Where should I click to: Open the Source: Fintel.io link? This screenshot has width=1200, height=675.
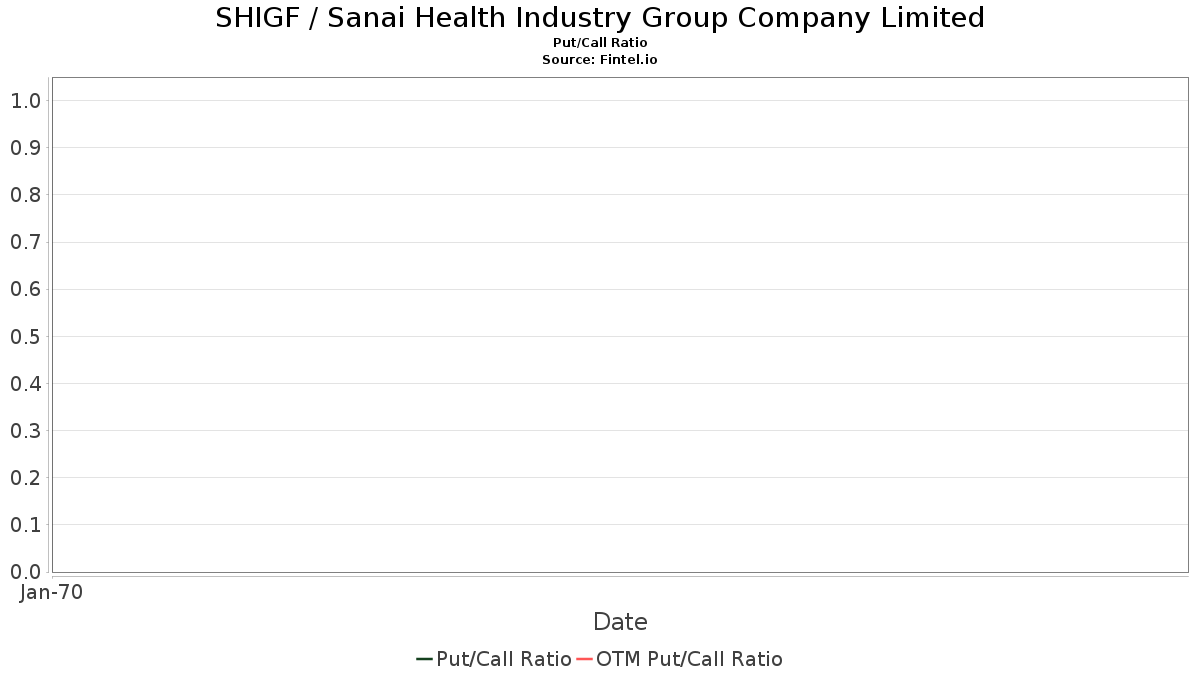[600, 60]
